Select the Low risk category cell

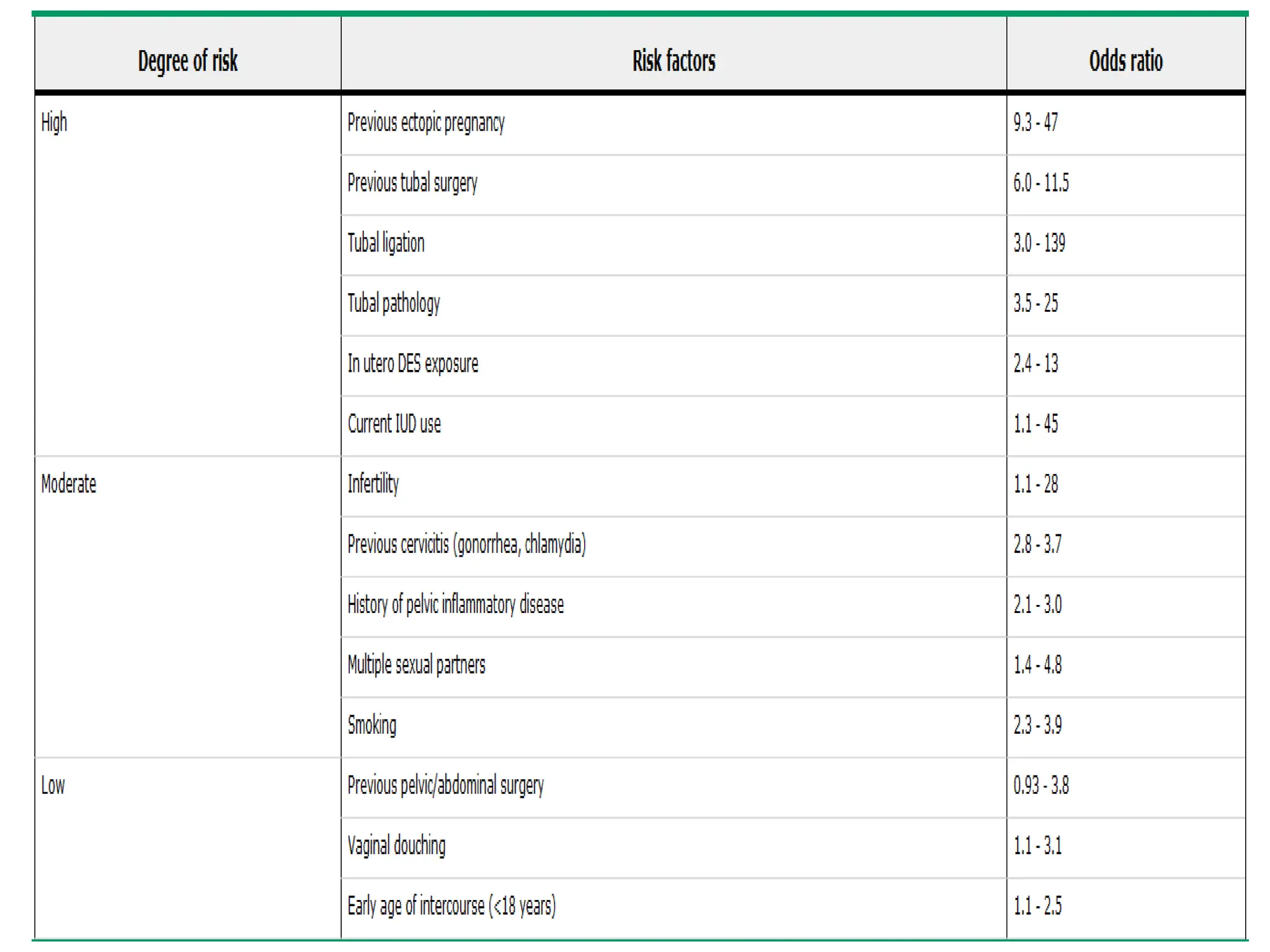point(53,785)
